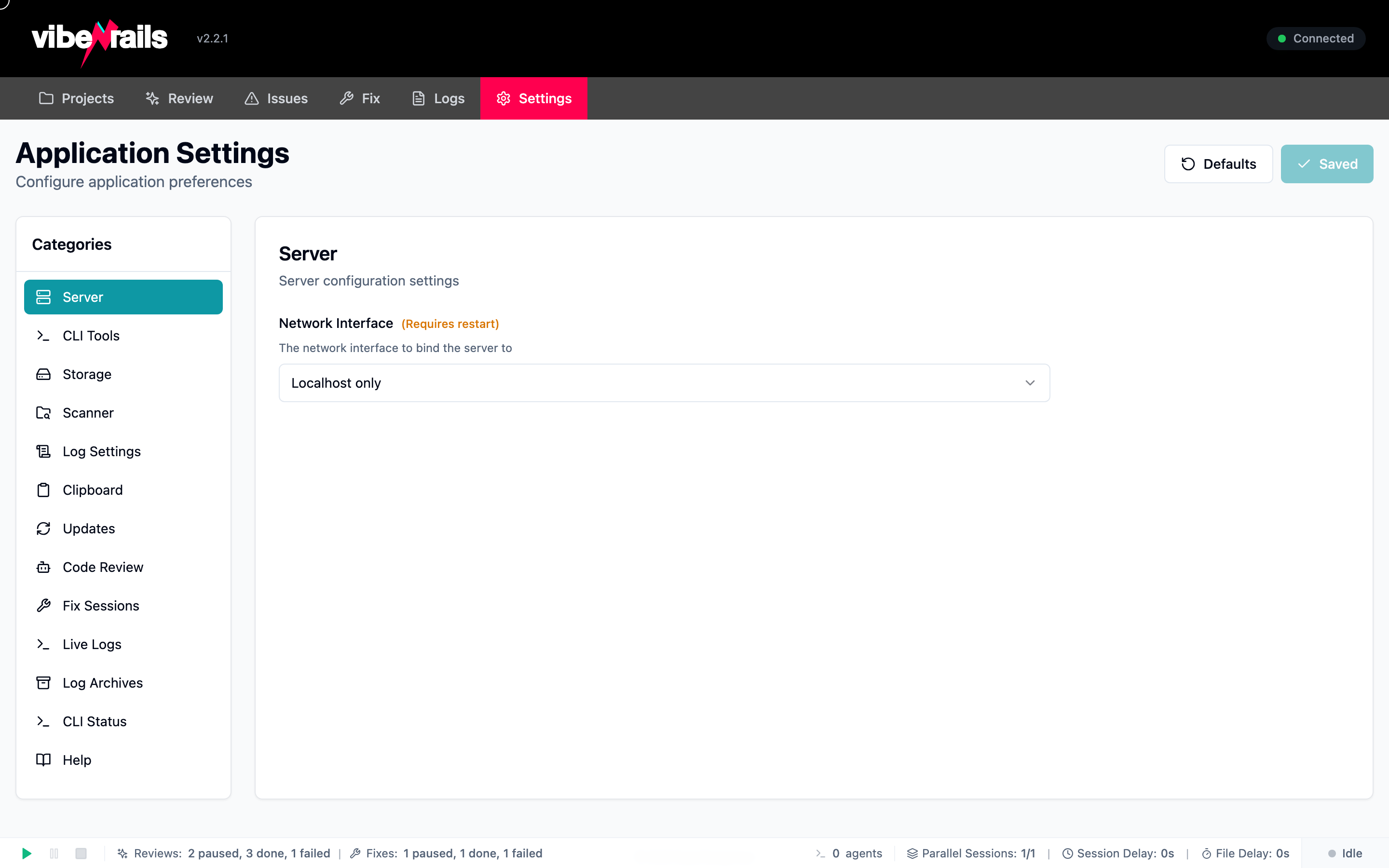
Task: Open the Logs tab
Action: (437, 98)
